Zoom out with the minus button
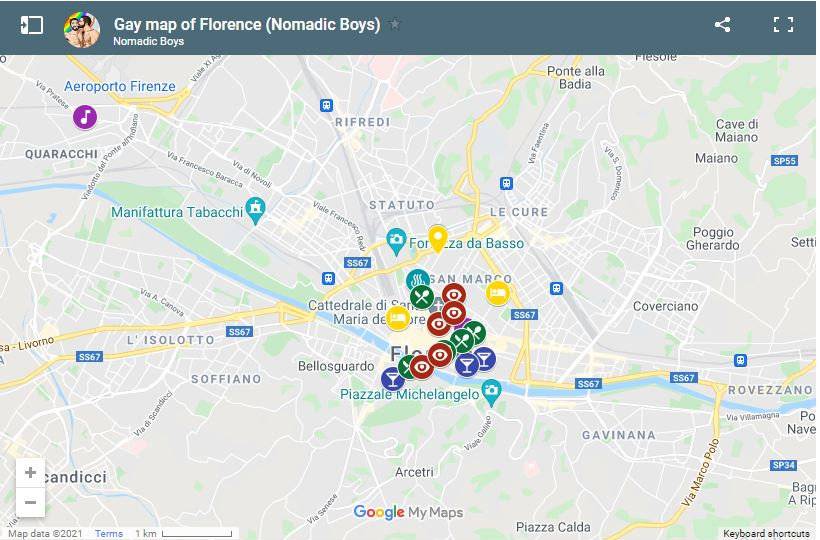The height and width of the screenshot is (540, 820). pyautogui.click(x=30, y=502)
